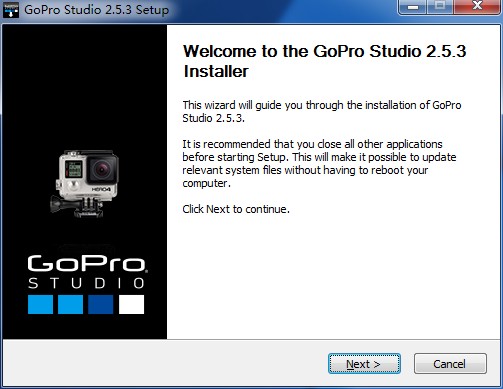Click the grayed-out maximize button
Image resolution: width=503 pixels, height=389 pixels.
coord(440,6)
